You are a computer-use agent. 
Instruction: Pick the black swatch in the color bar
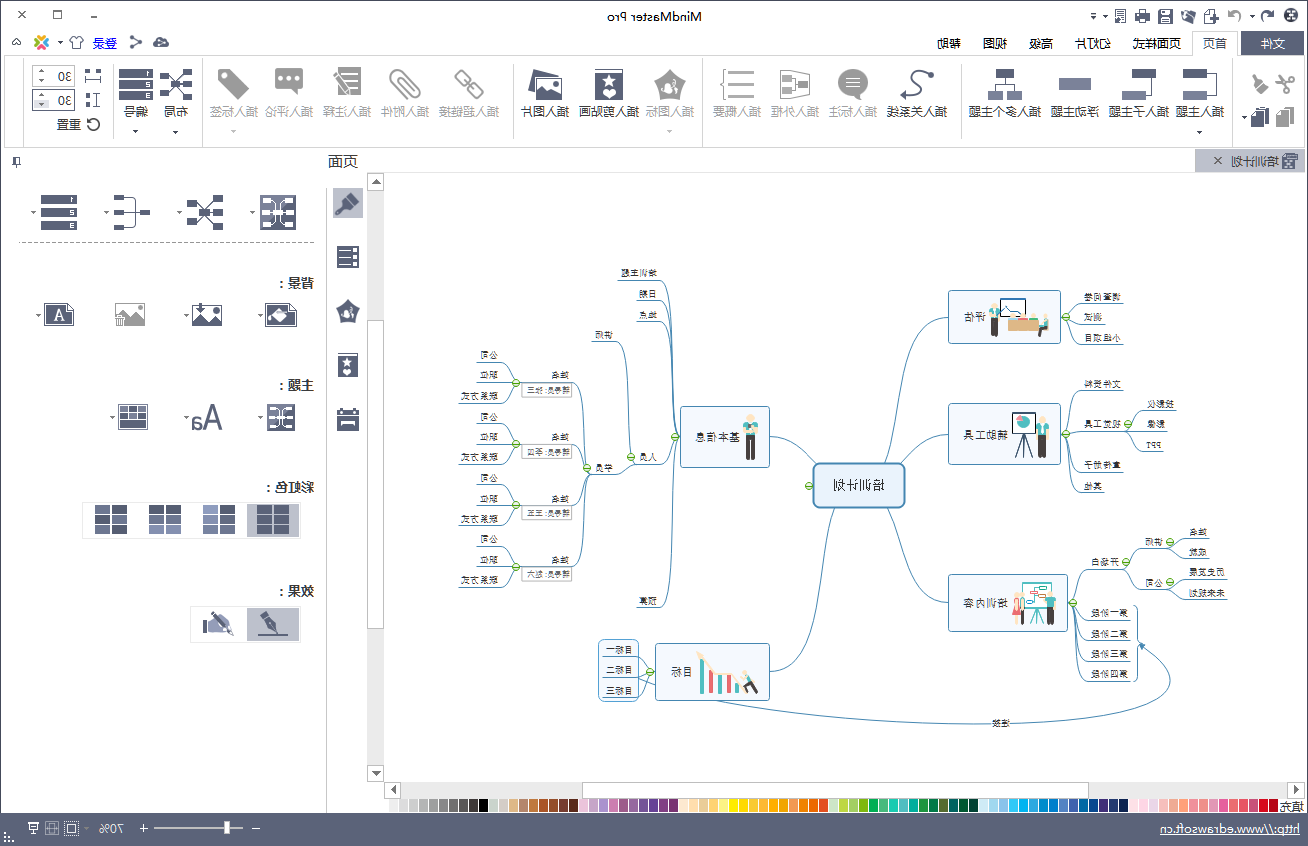(484, 805)
